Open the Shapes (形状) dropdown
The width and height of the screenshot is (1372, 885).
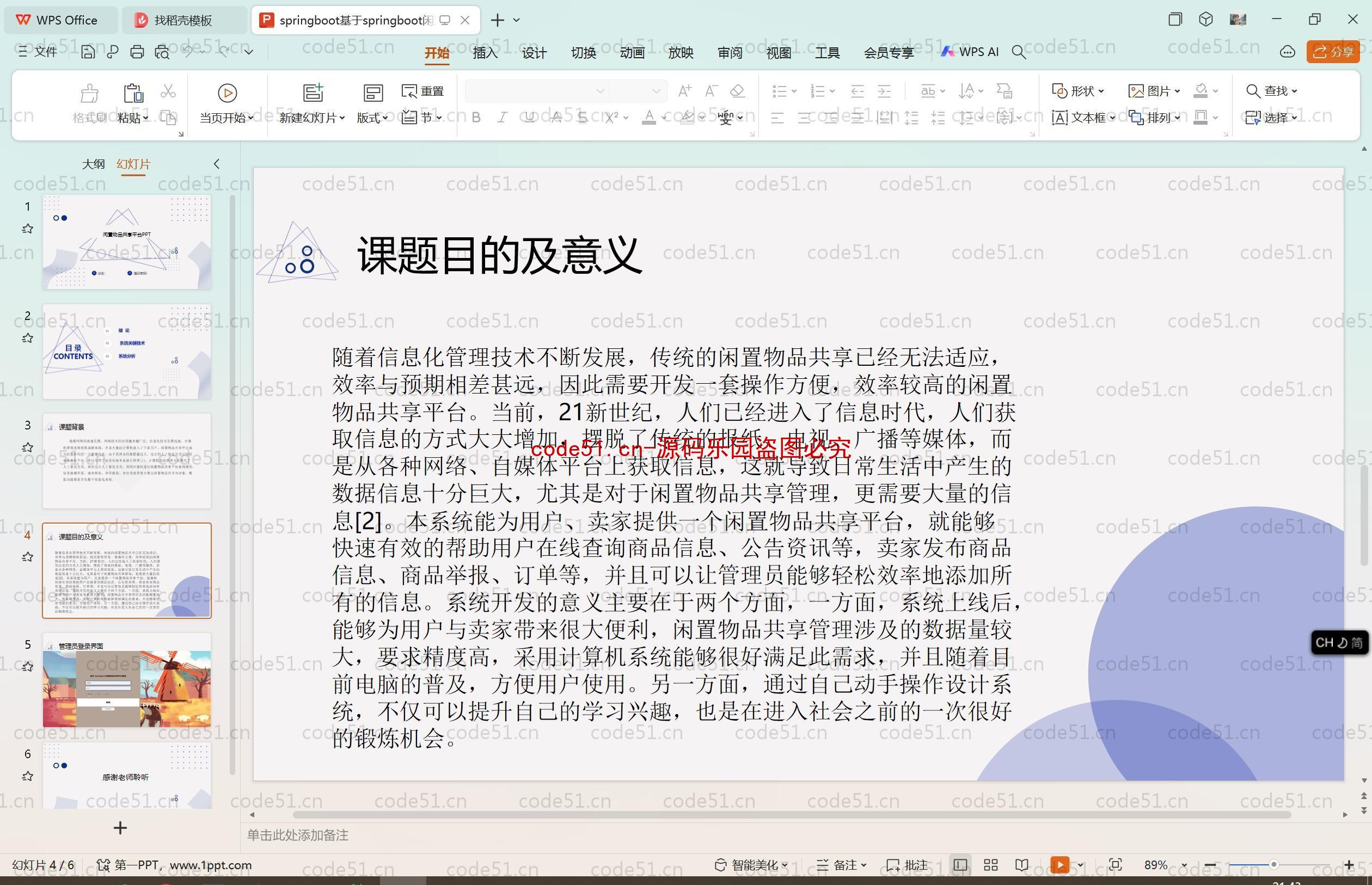(1077, 91)
